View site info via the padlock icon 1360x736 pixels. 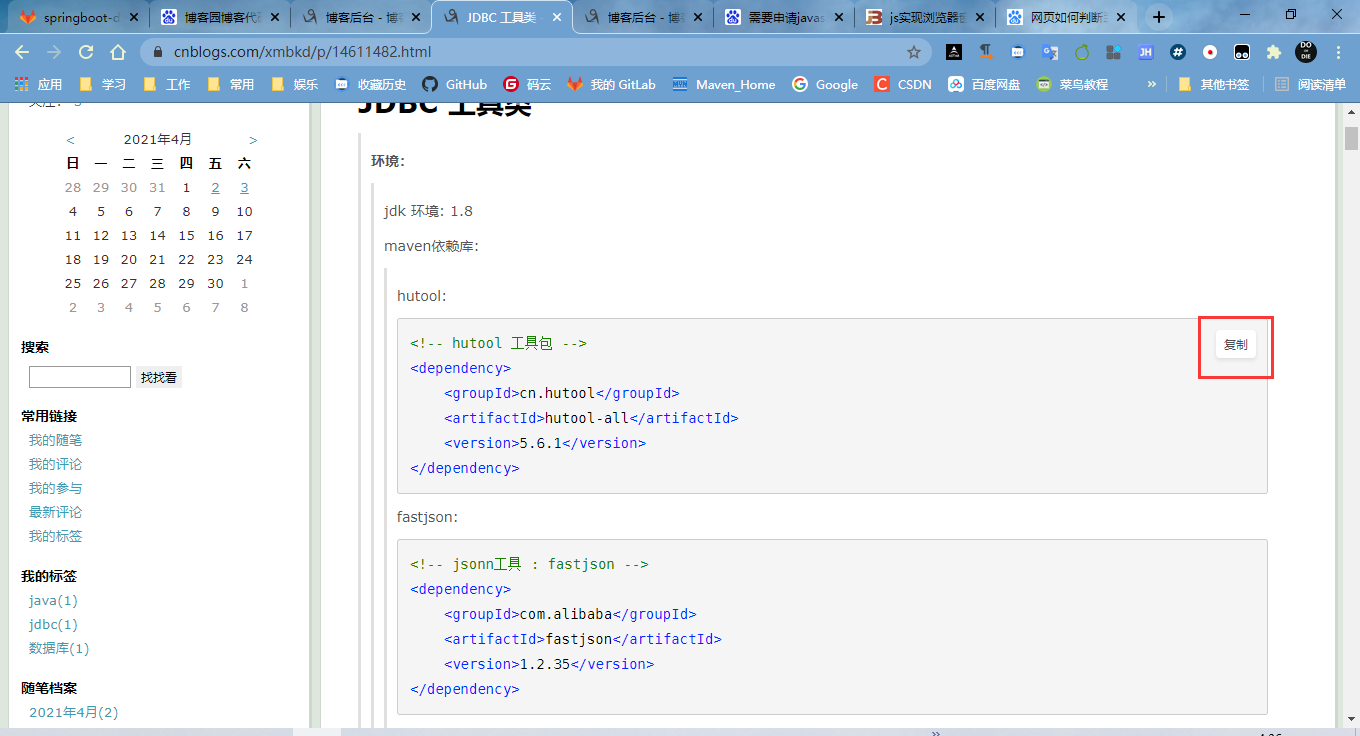pyautogui.click(x=158, y=52)
